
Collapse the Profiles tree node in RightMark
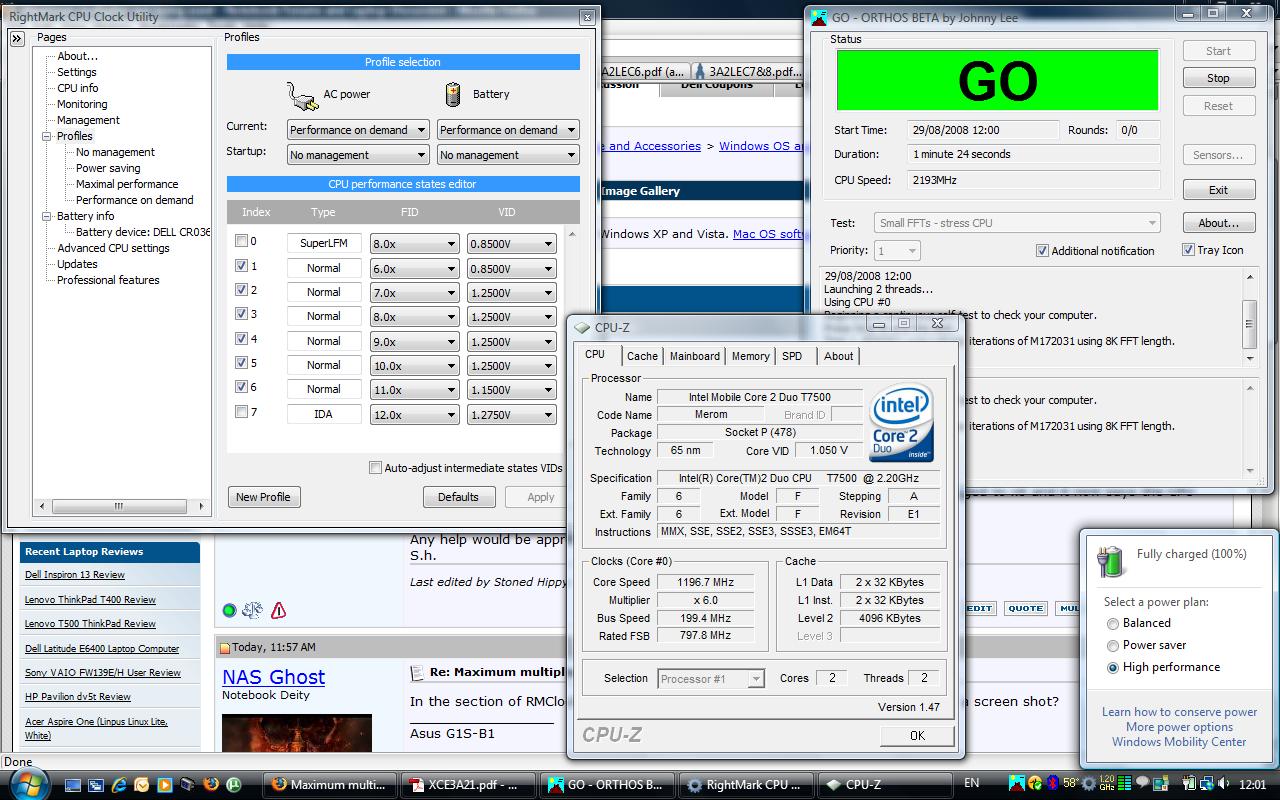47,136
